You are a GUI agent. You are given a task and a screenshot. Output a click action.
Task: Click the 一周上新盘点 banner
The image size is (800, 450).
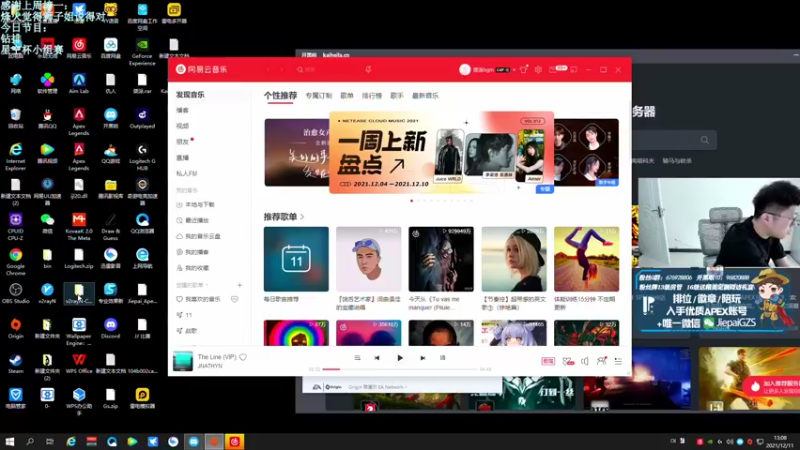click(441, 153)
